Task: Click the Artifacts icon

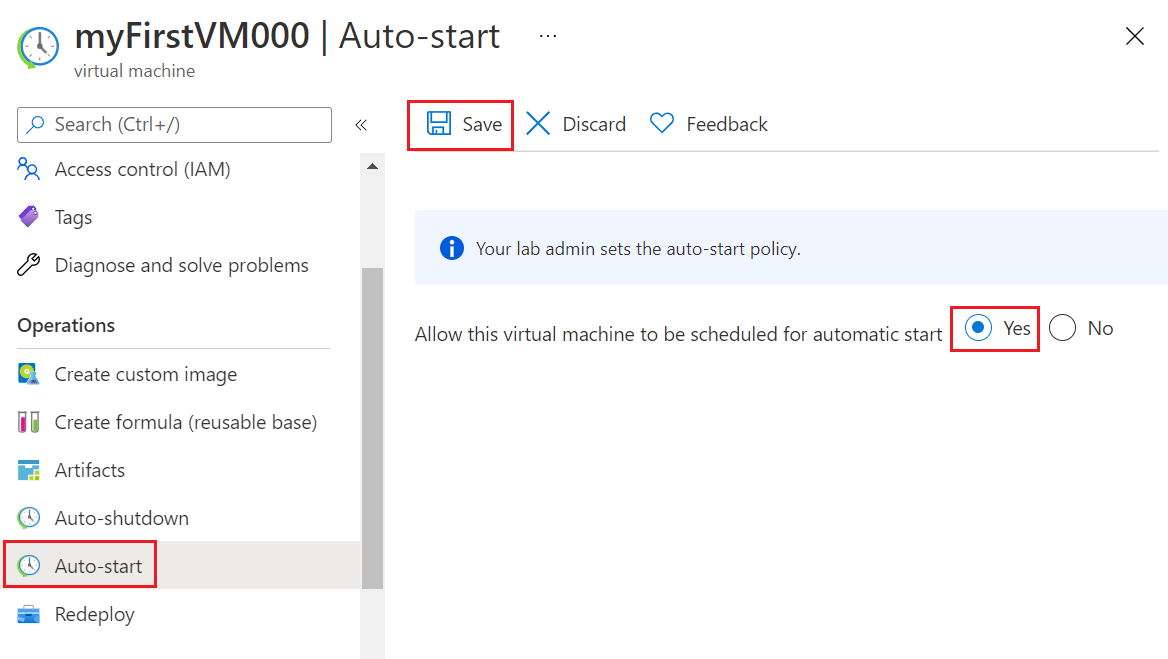Action: [x=28, y=470]
